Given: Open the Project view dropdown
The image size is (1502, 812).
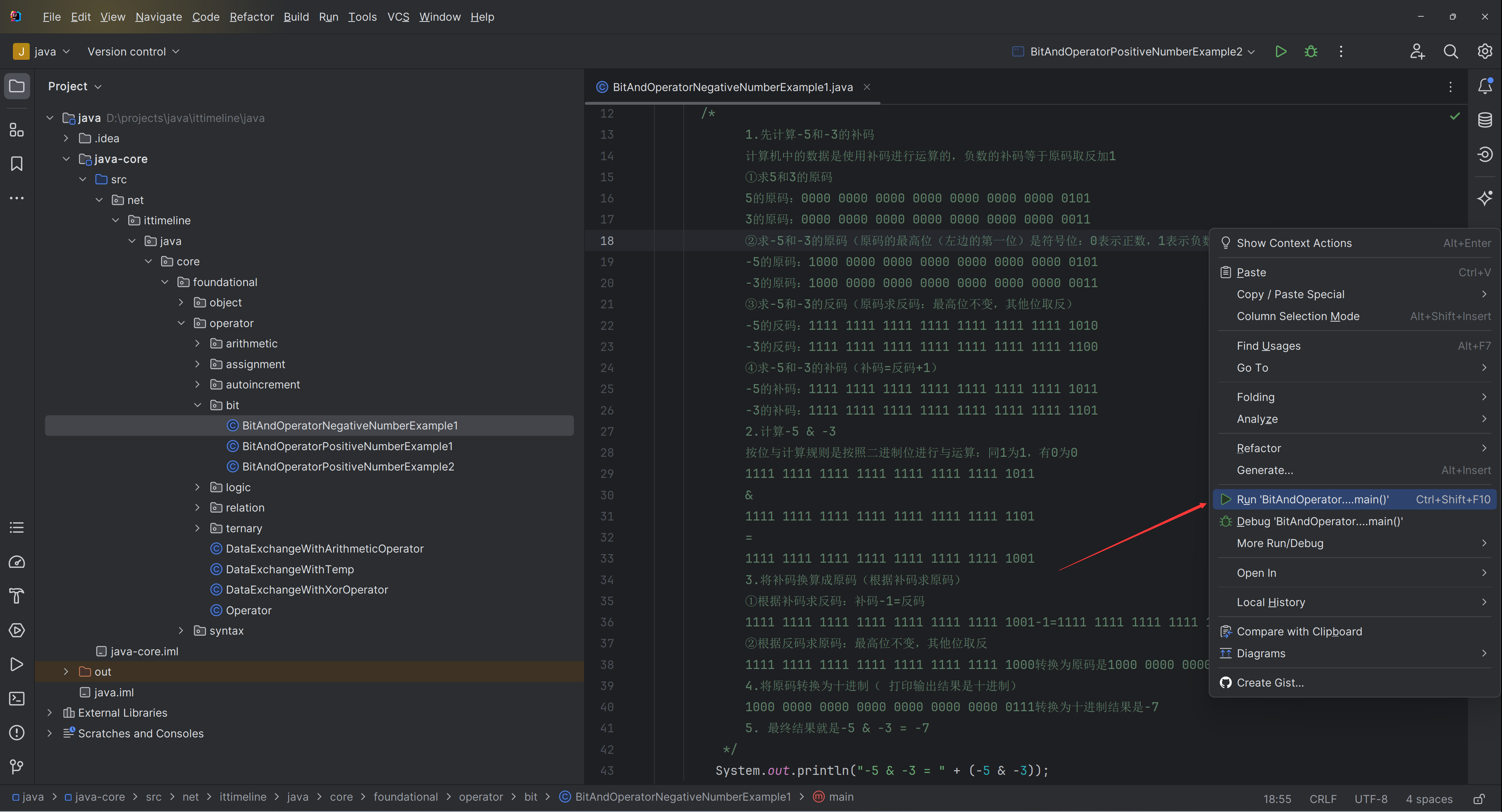Looking at the screenshot, I should [x=75, y=86].
